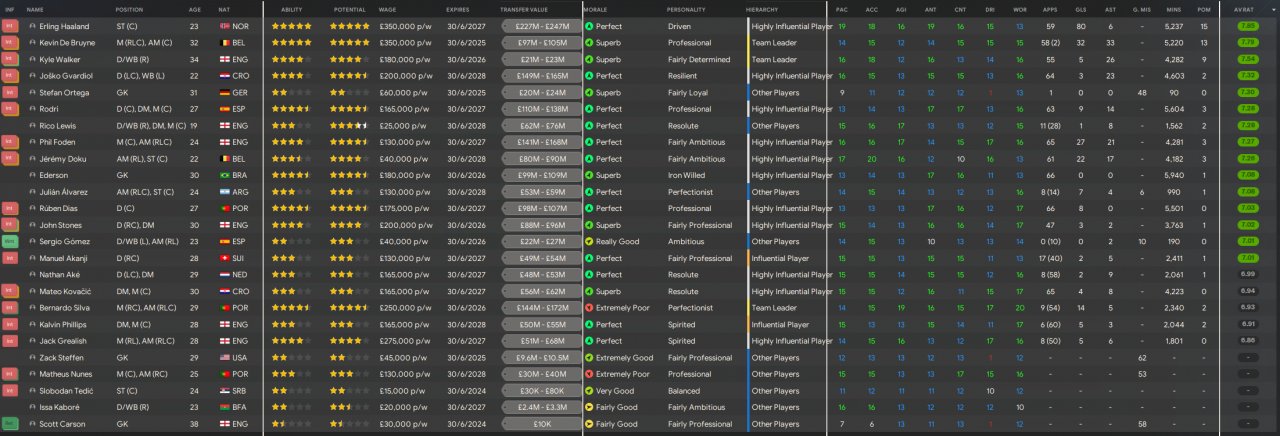
Task: Open Jack Grealish's player profile
Action: coord(61,341)
